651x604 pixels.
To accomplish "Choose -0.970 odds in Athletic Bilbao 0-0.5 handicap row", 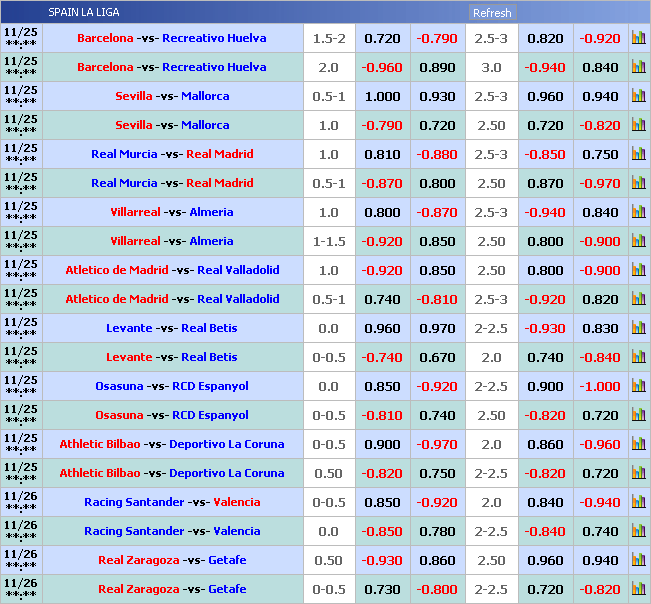I will (437, 445).
